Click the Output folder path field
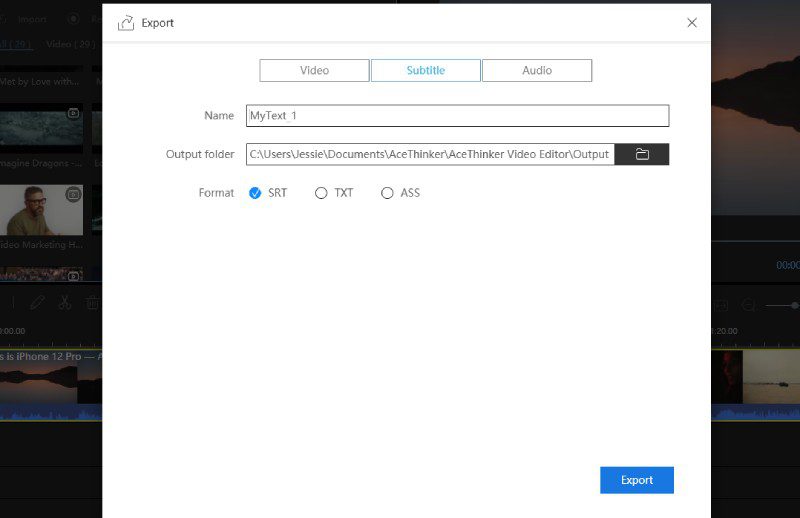 [430, 154]
